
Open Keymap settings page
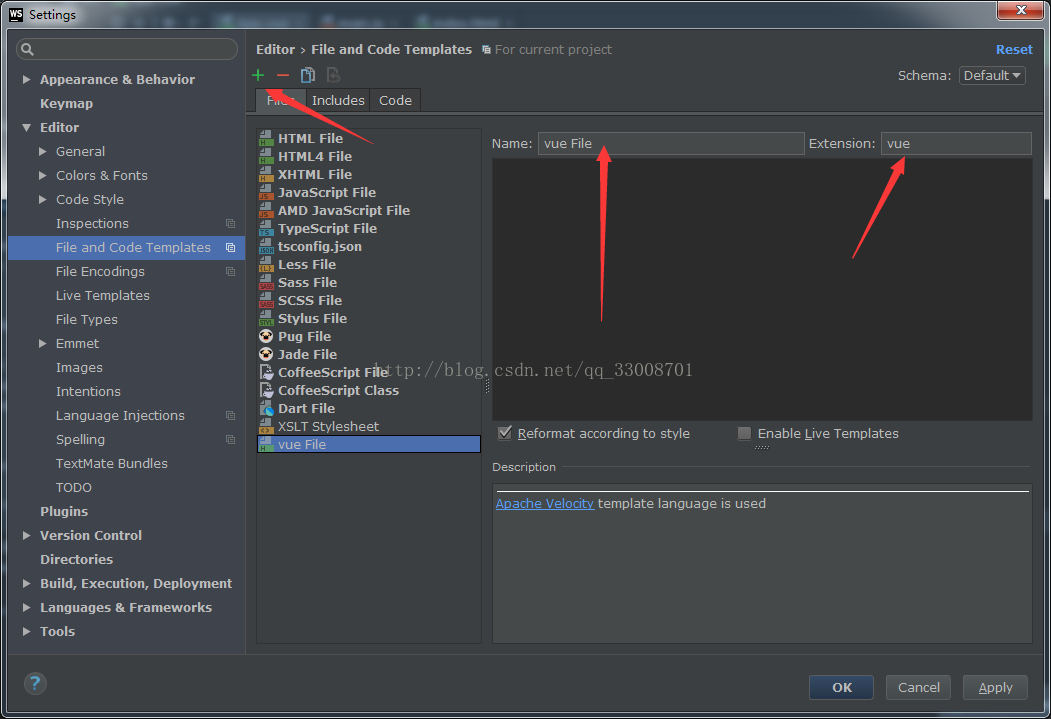click(66, 103)
